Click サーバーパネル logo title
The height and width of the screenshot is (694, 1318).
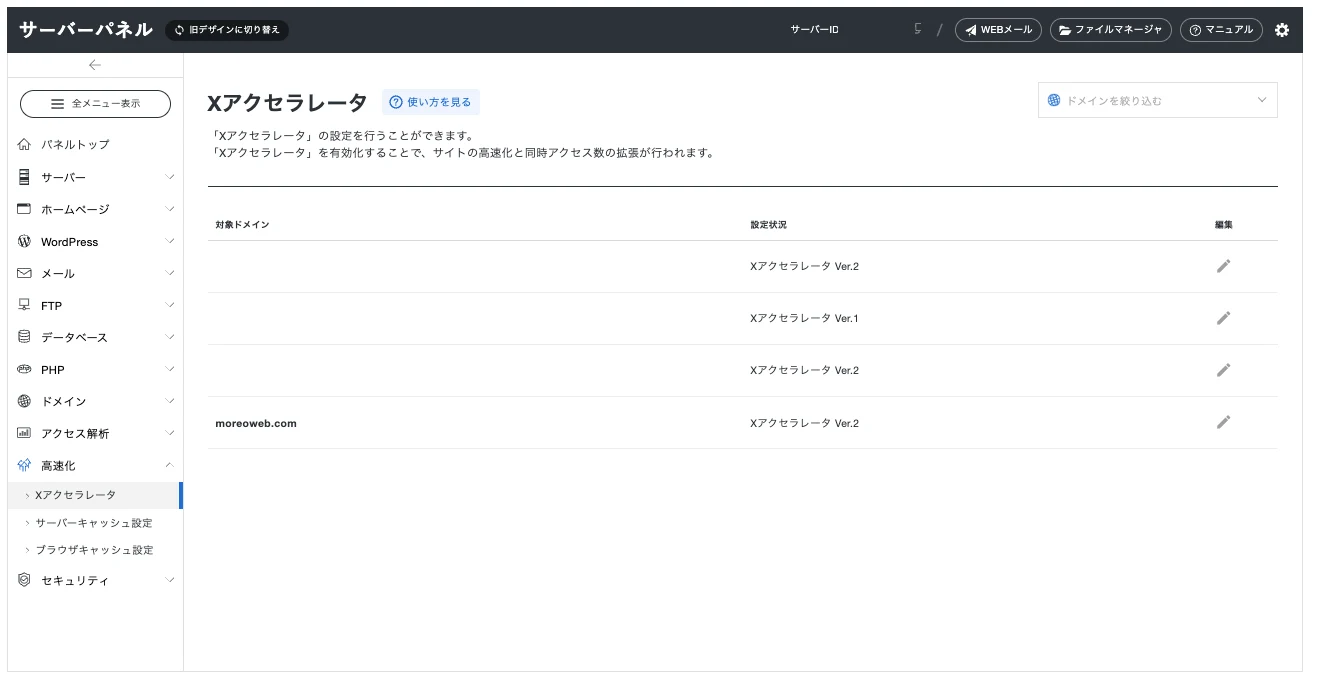point(86,30)
